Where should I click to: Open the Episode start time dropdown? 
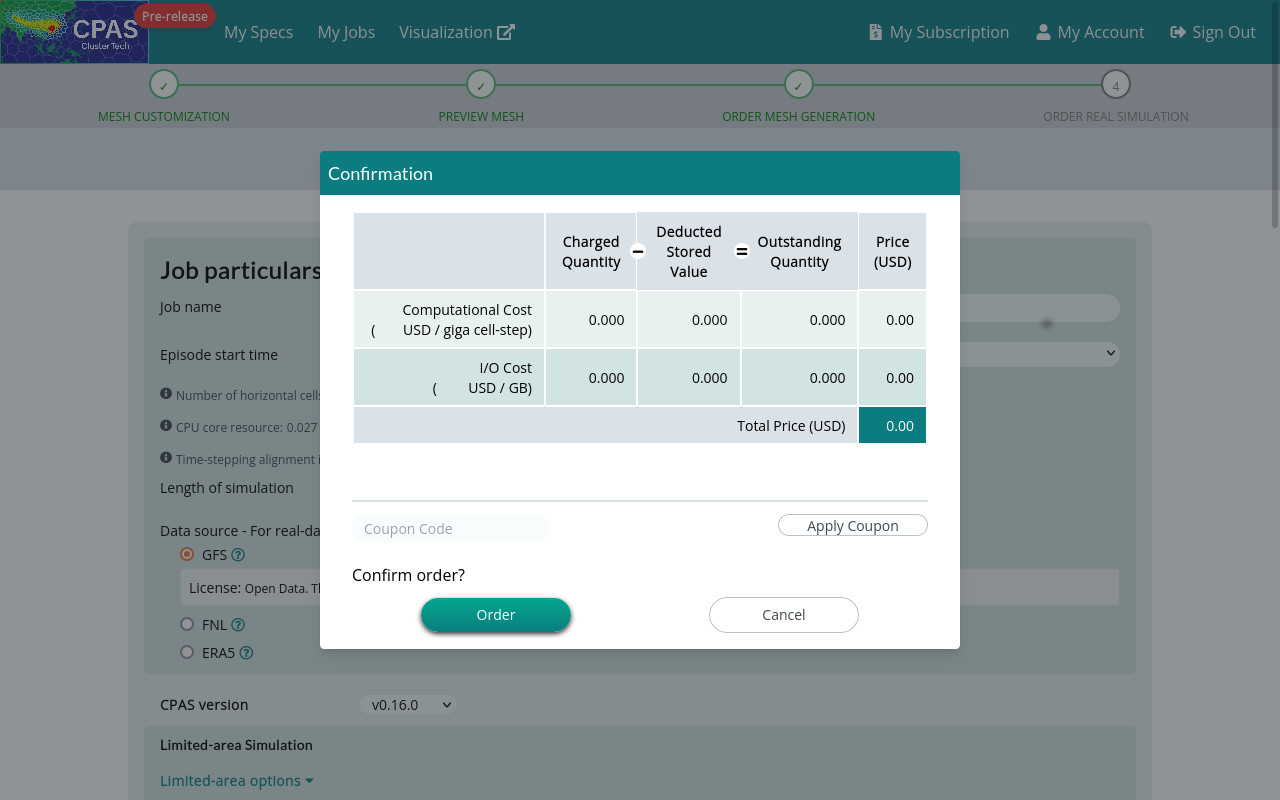(1038, 353)
